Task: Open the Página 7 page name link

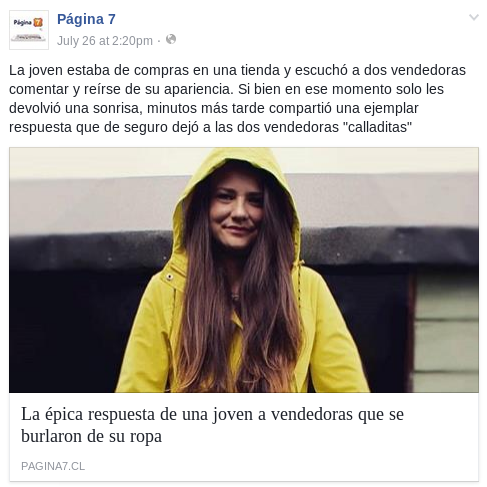Action: click(x=86, y=19)
